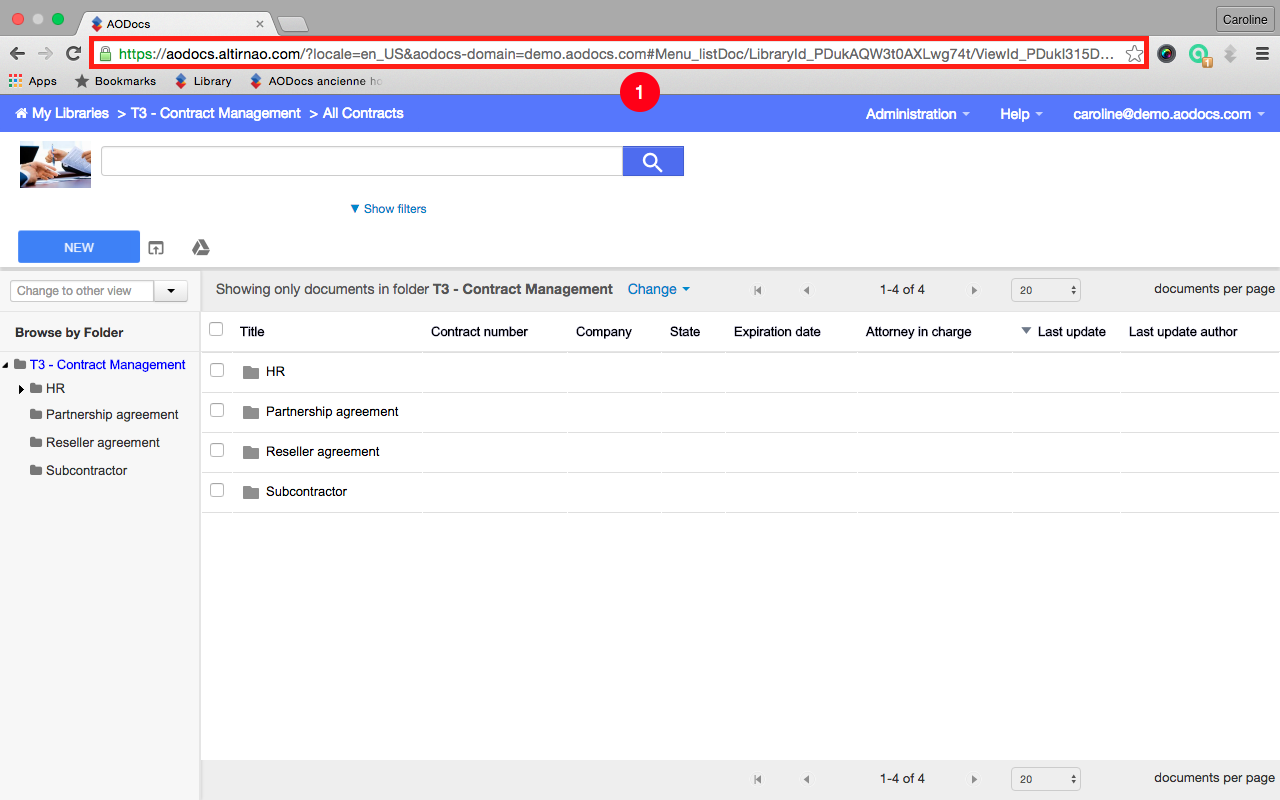Viewport: 1280px width, 800px height.
Task: Expand the HR folder in tree
Action: pyautogui.click(x=21, y=389)
